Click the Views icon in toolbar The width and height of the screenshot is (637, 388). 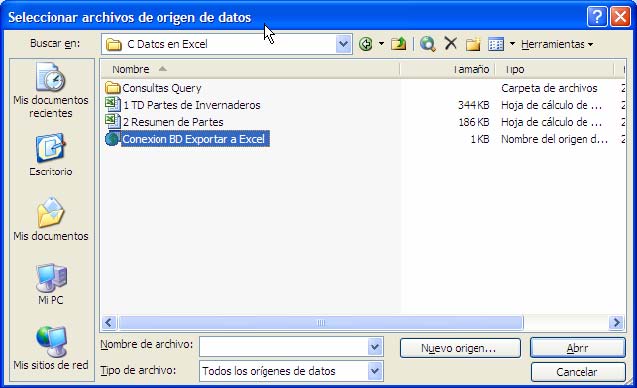(x=496, y=44)
